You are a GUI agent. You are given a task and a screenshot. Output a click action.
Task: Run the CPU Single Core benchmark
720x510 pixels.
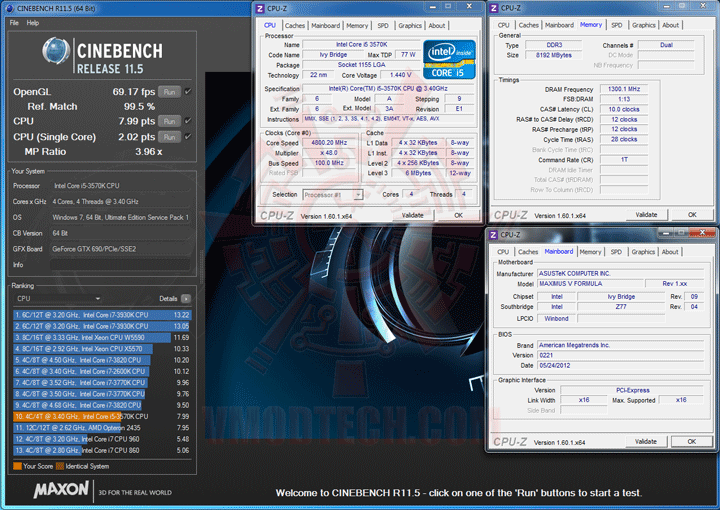click(169, 137)
